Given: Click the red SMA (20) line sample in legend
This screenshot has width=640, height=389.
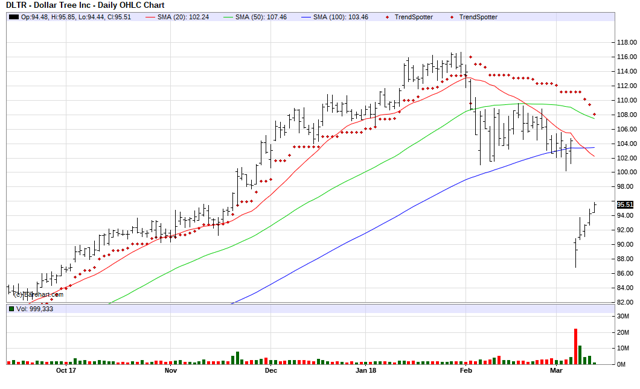Looking at the screenshot, I should pyautogui.click(x=150, y=17).
